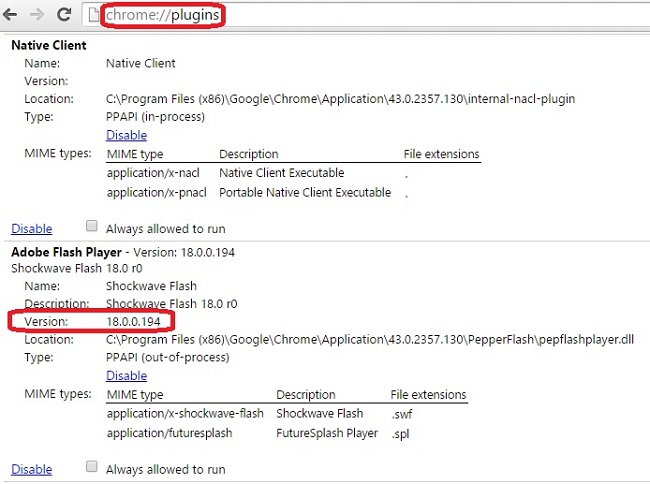The width and height of the screenshot is (650, 484).
Task: Click the Portable Native Client Executable description
Action: coord(305,193)
